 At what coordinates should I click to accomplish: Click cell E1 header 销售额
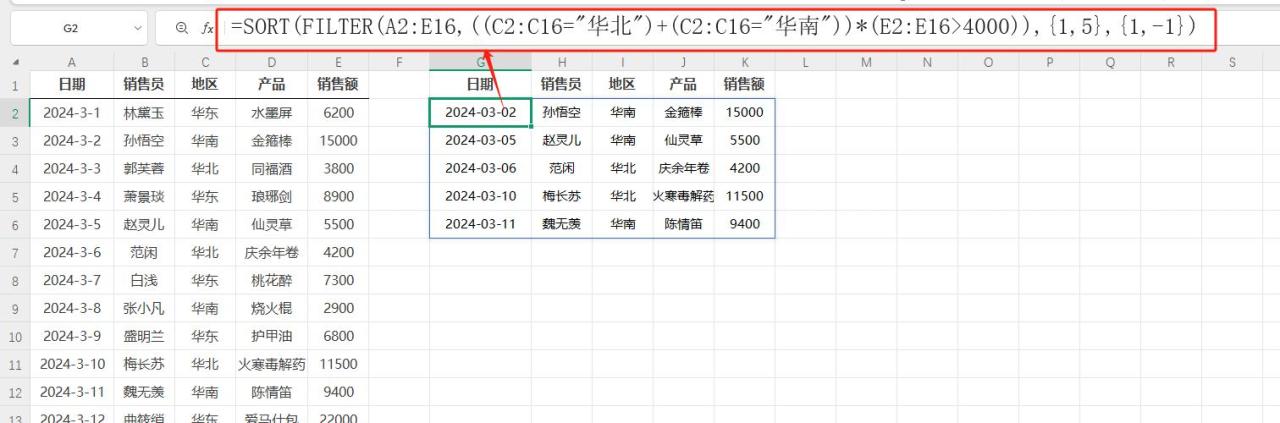point(338,85)
